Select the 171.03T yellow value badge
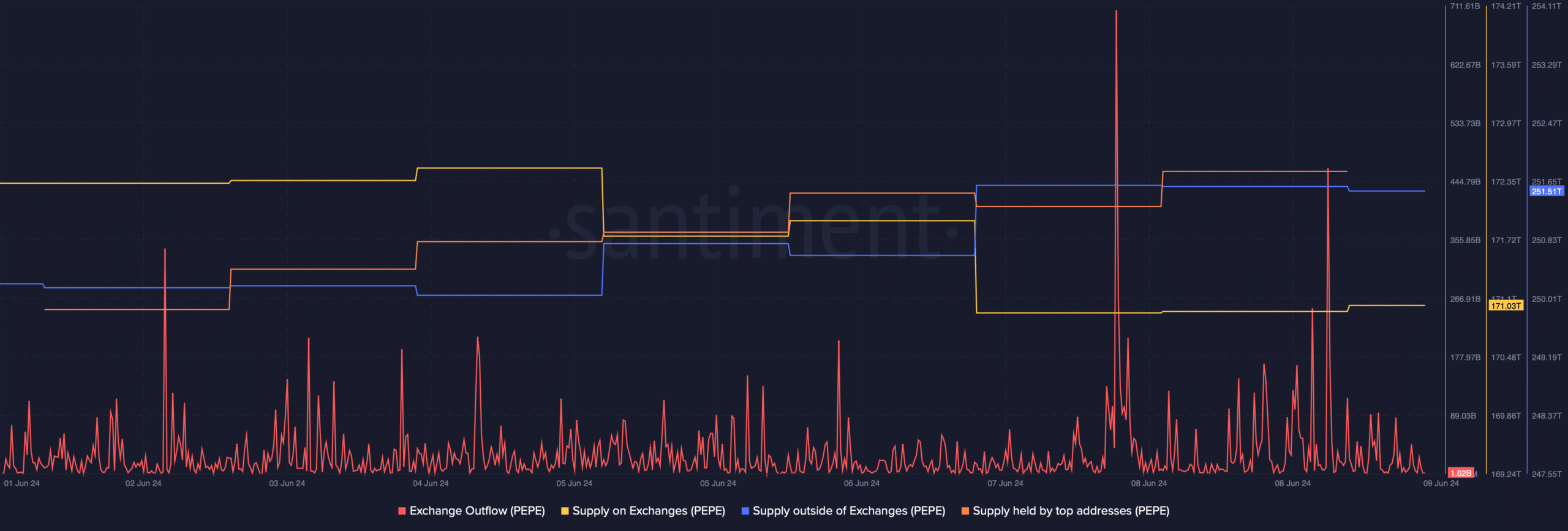The height and width of the screenshot is (531, 1568). click(1506, 306)
